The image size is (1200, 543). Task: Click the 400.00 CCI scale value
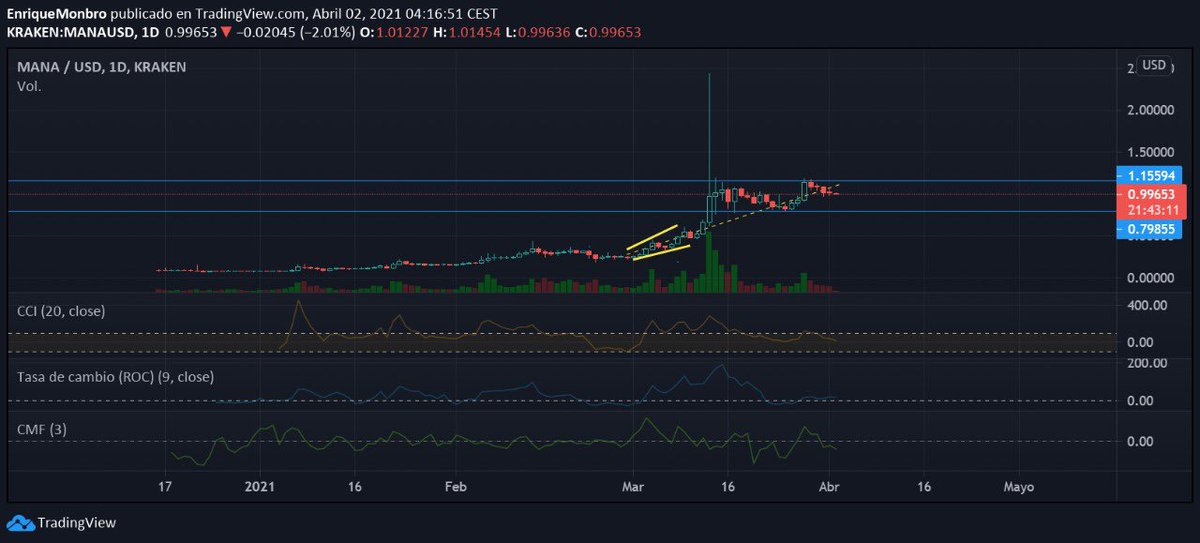click(1145, 305)
